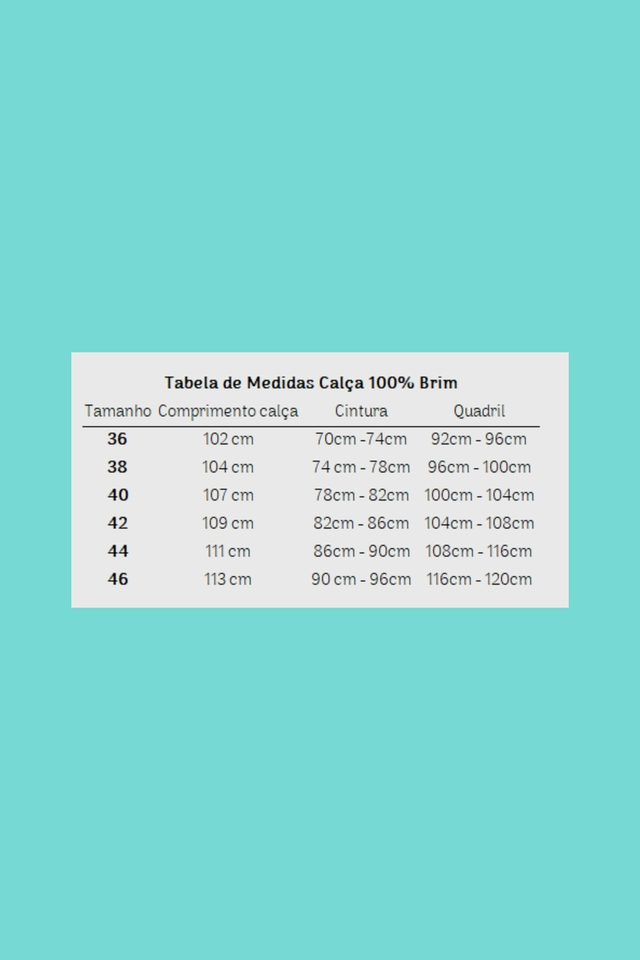Click the Cintura column header
The height and width of the screenshot is (960, 640).
[361, 411]
